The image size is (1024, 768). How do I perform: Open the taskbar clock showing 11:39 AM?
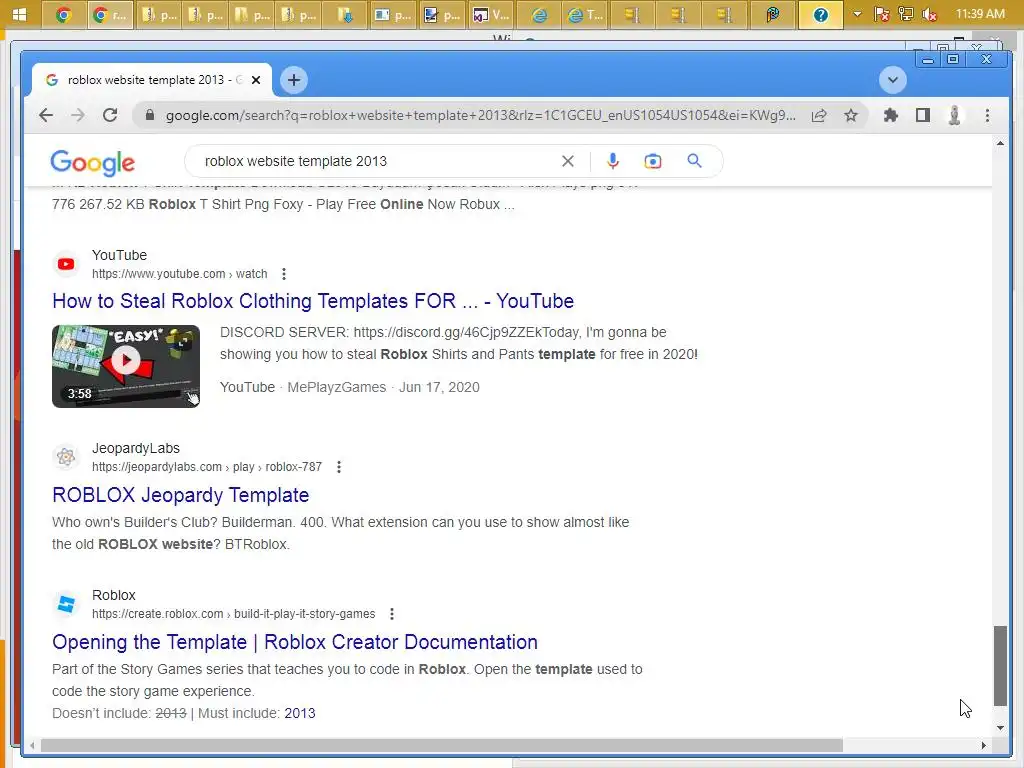[980, 14]
